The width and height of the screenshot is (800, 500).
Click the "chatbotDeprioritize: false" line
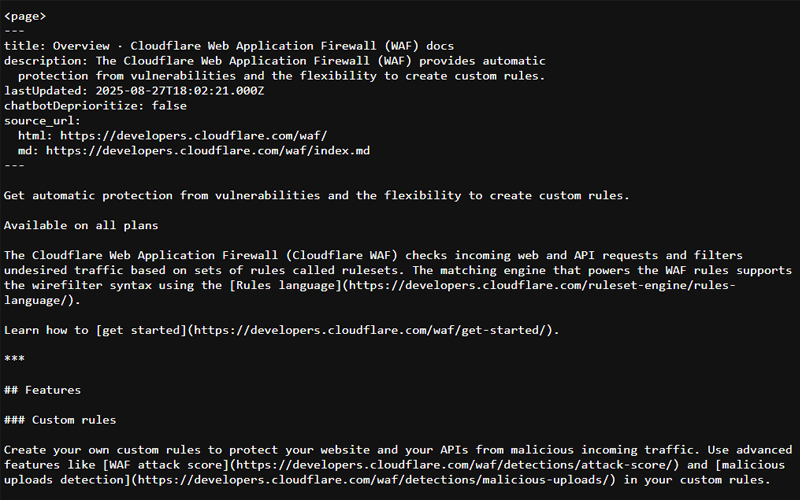tap(95, 106)
